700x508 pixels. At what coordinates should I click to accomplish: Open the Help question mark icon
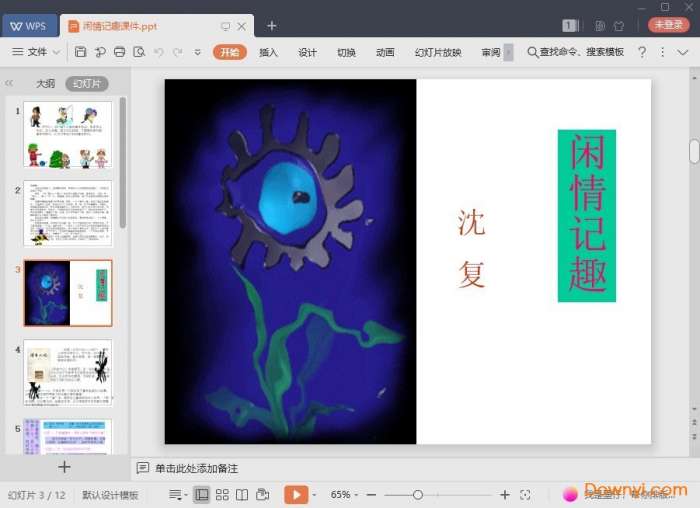pyautogui.click(x=642, y=52)
